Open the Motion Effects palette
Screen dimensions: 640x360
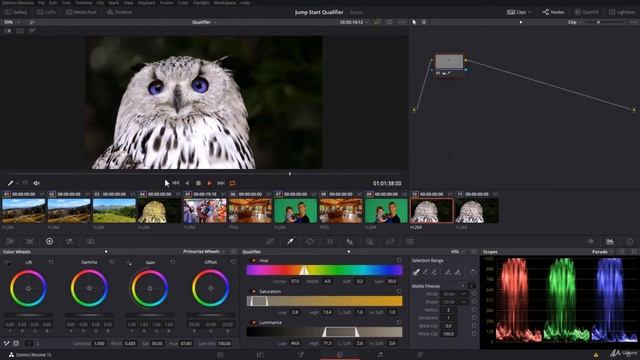[90, 242]
